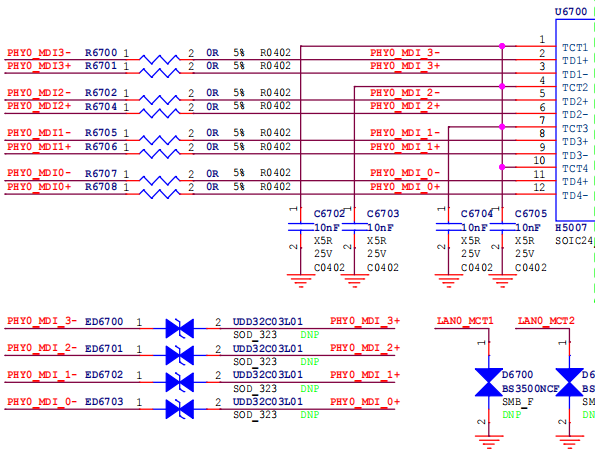Pick the C6705 capacitor symbol
Image resolution: width=595 pixels, height=452 pixels.
click(x=502, y=227)
